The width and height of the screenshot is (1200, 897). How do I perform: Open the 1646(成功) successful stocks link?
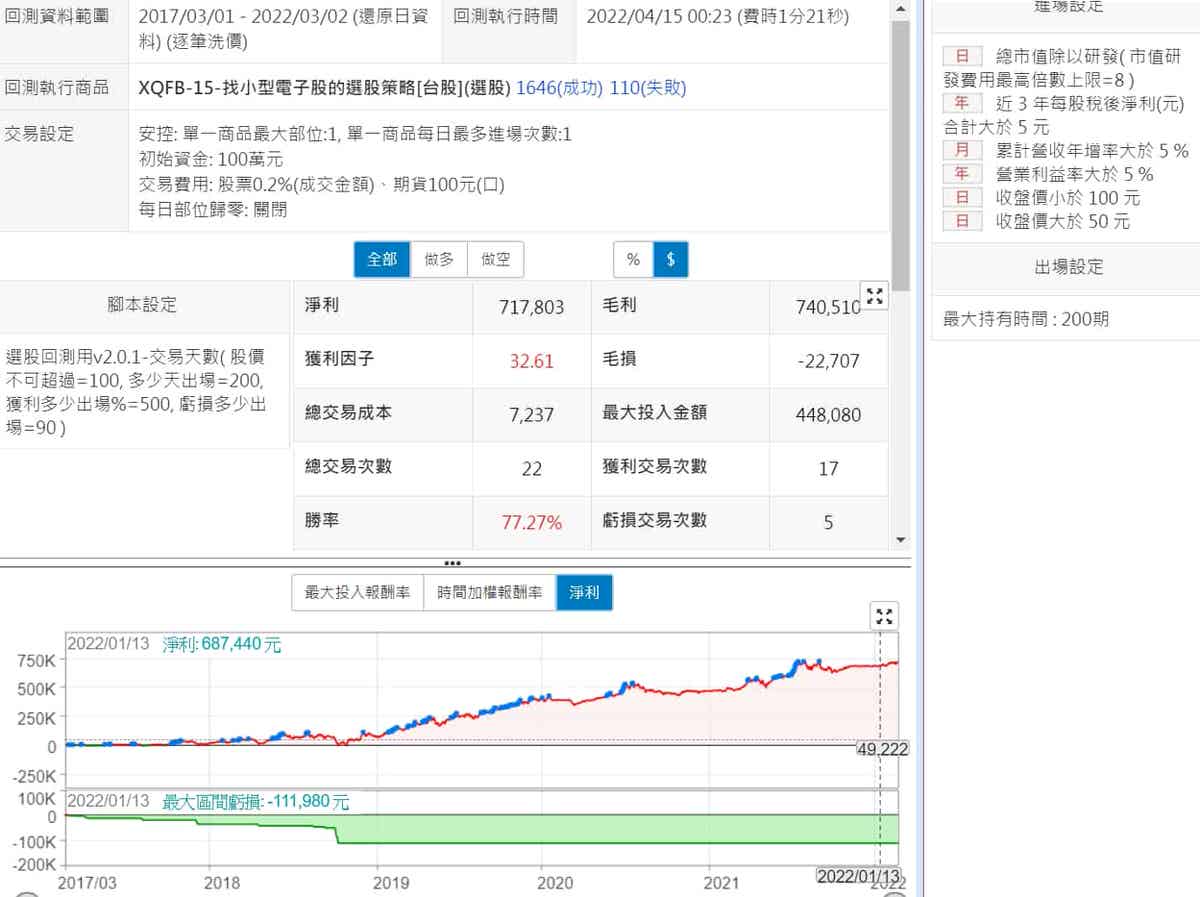tap(559, 88)
